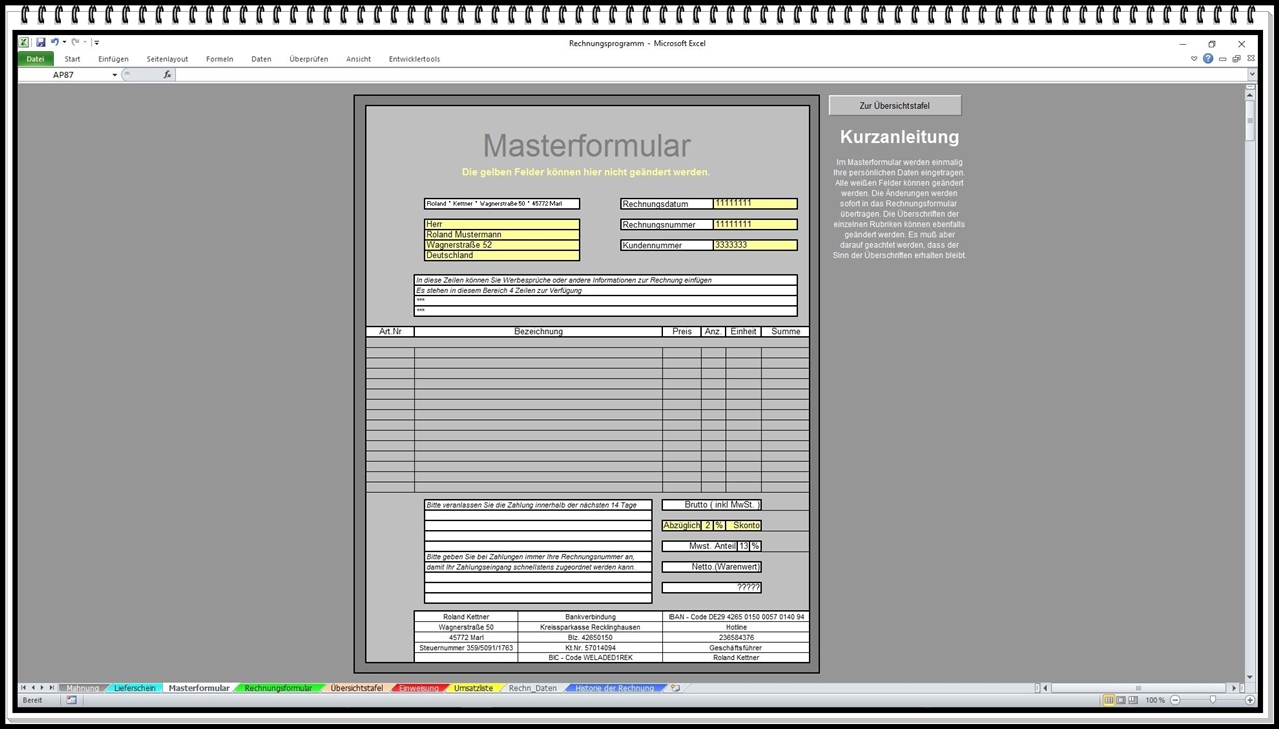Viewport: 1279px width, 729px height.
Task: Open the Formeln ribbon tab
Action: pyautogui.click(x=220, y=59)
